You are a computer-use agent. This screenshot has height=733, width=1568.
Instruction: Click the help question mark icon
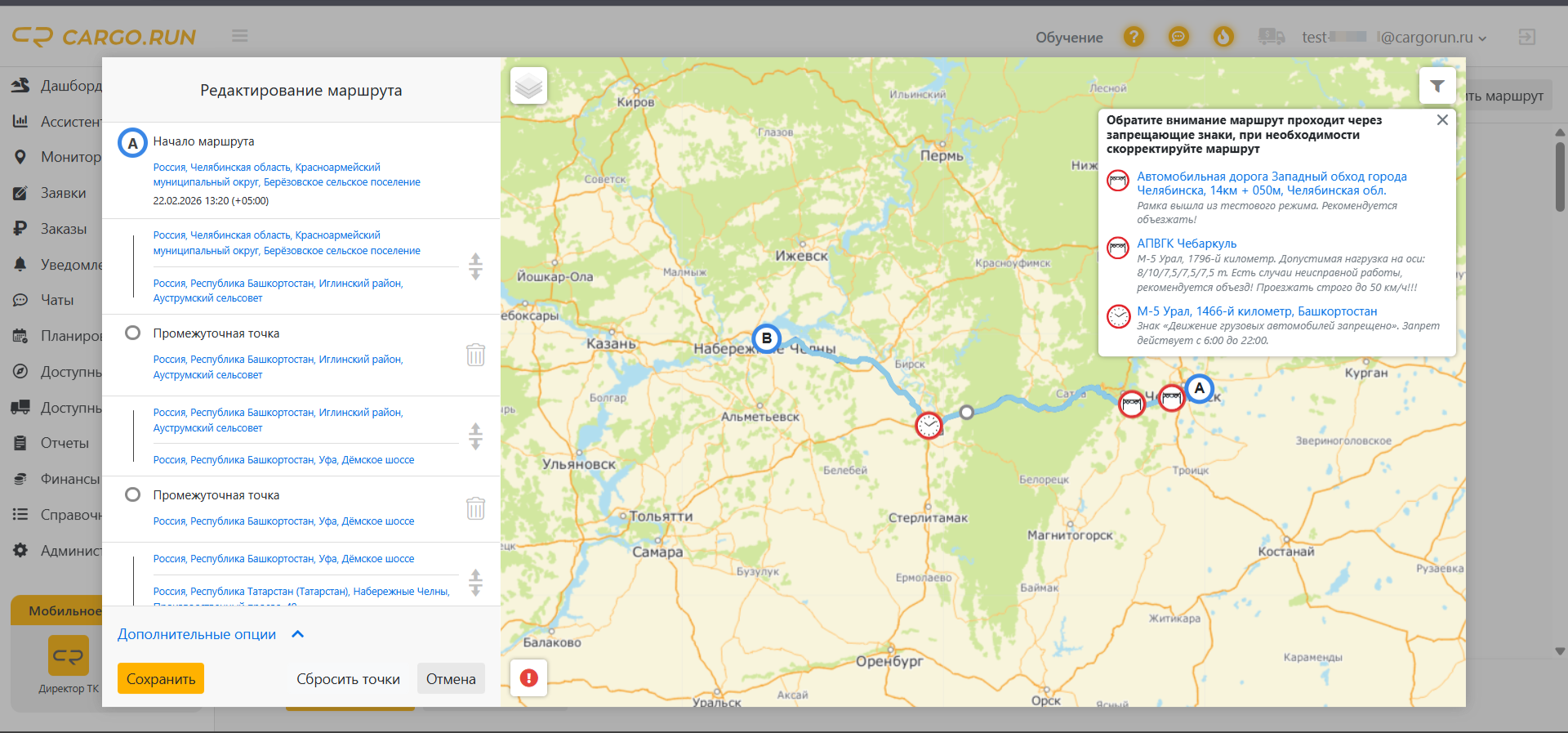coord(1133,37)
